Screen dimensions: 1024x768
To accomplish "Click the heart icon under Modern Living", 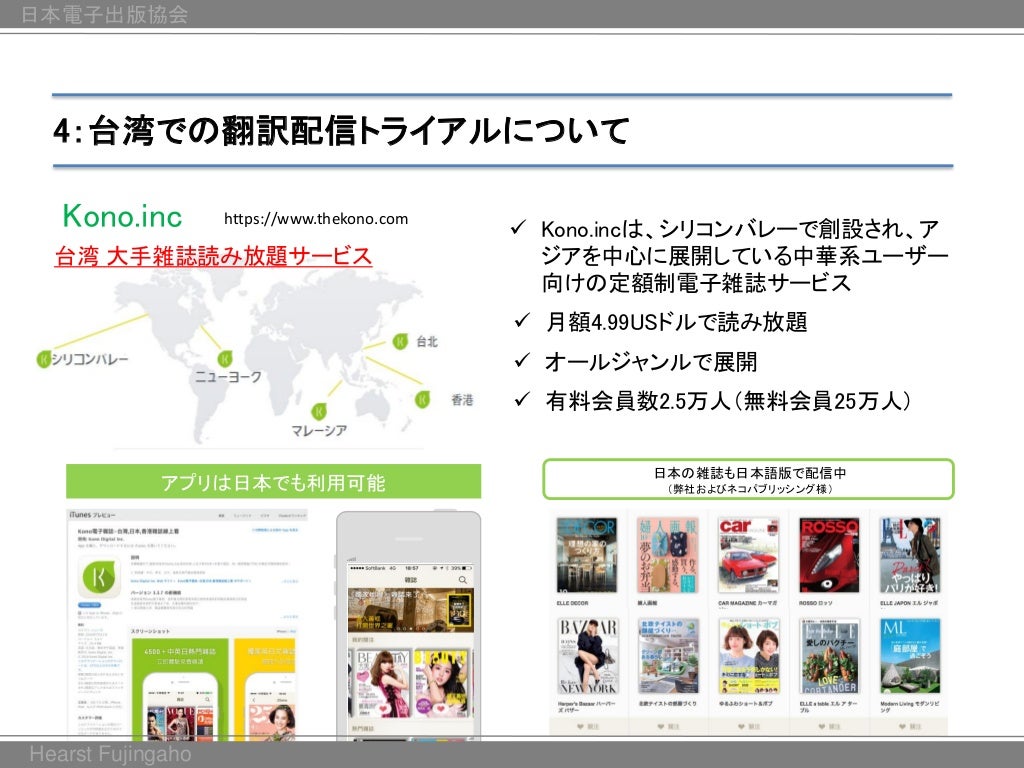I will coord(903,726).
